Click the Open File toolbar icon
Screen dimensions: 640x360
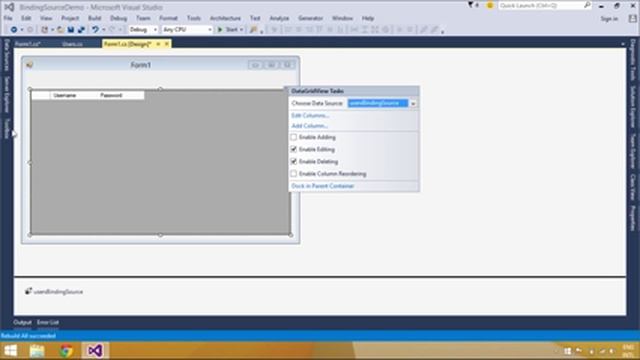coord(60,29)
